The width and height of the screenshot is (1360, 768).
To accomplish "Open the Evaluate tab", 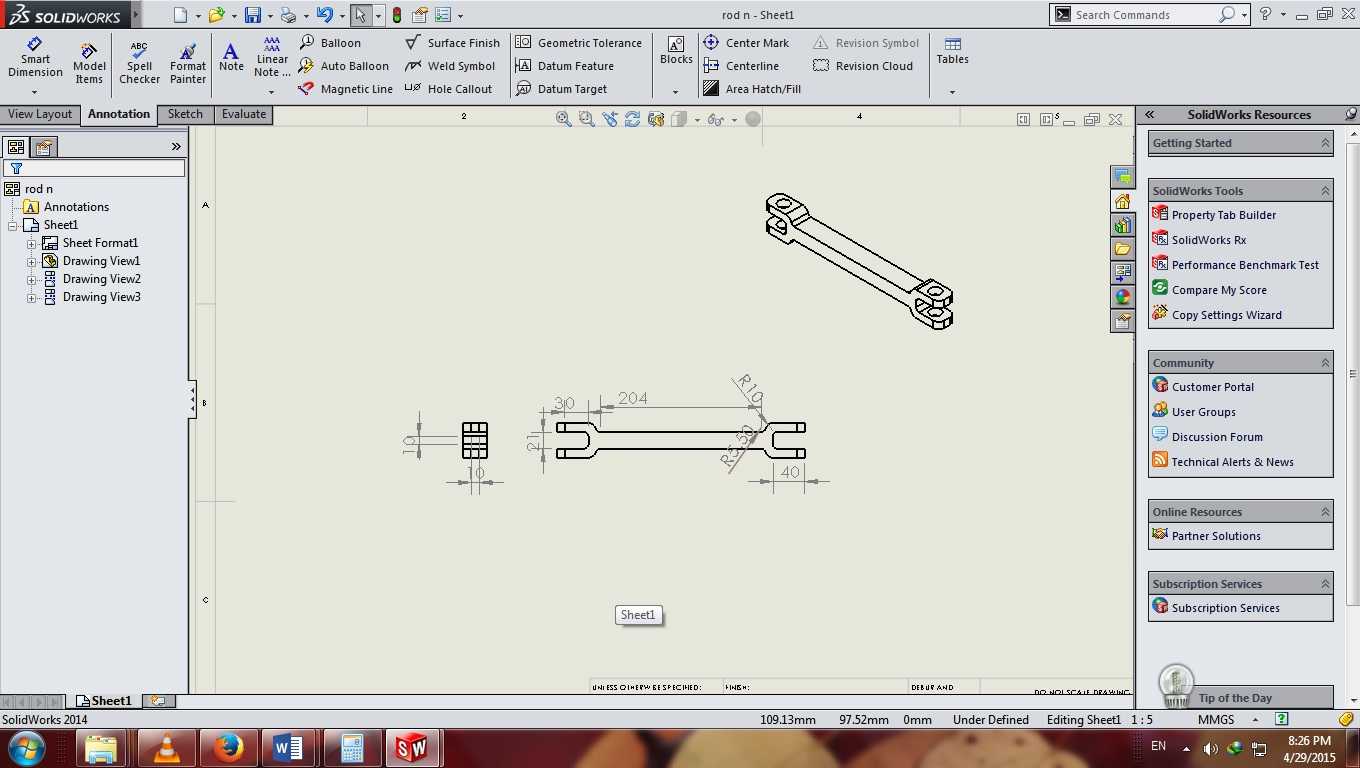I will pyautogui.click(x=244, y=114).
